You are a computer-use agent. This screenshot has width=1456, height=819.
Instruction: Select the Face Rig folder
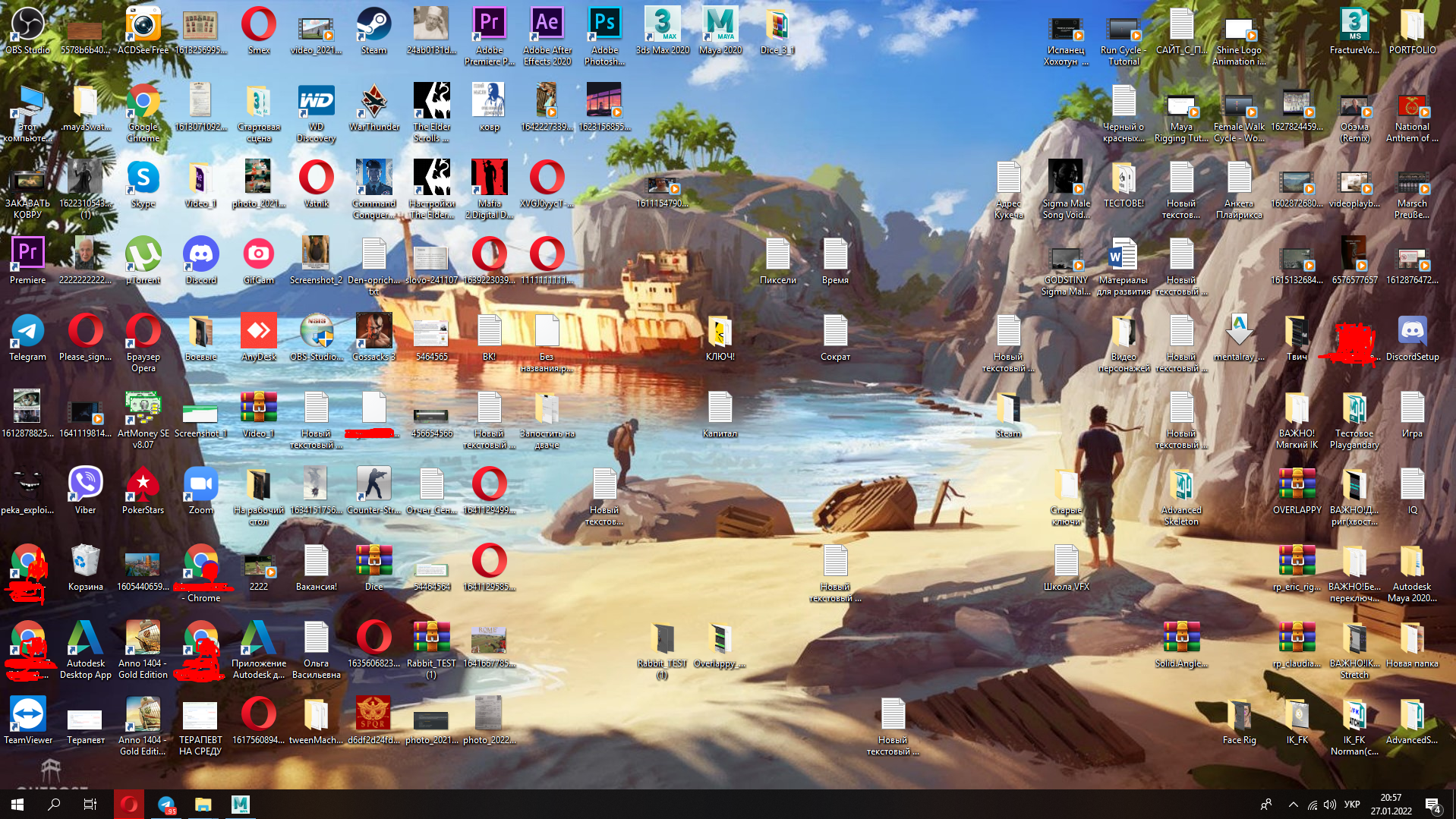point(1239,720)
